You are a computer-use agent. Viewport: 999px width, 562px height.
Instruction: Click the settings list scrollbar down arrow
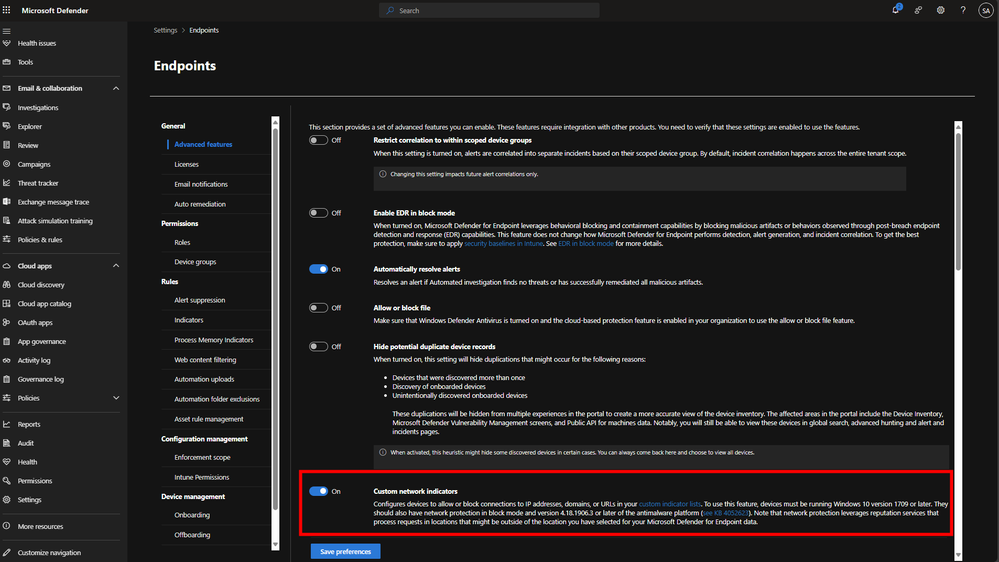pyautogui.click(x=275, y=545)
